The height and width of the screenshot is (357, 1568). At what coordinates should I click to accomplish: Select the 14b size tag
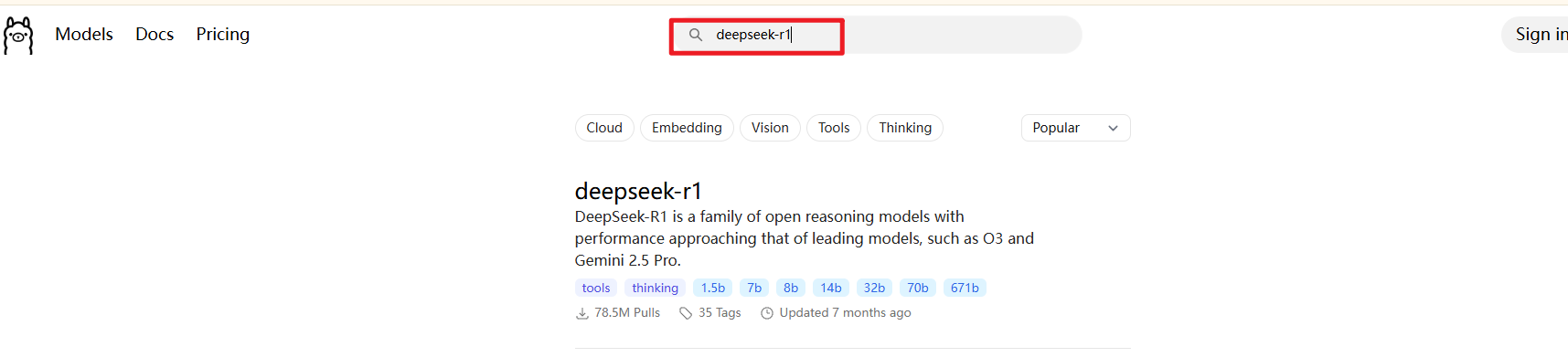831,288
